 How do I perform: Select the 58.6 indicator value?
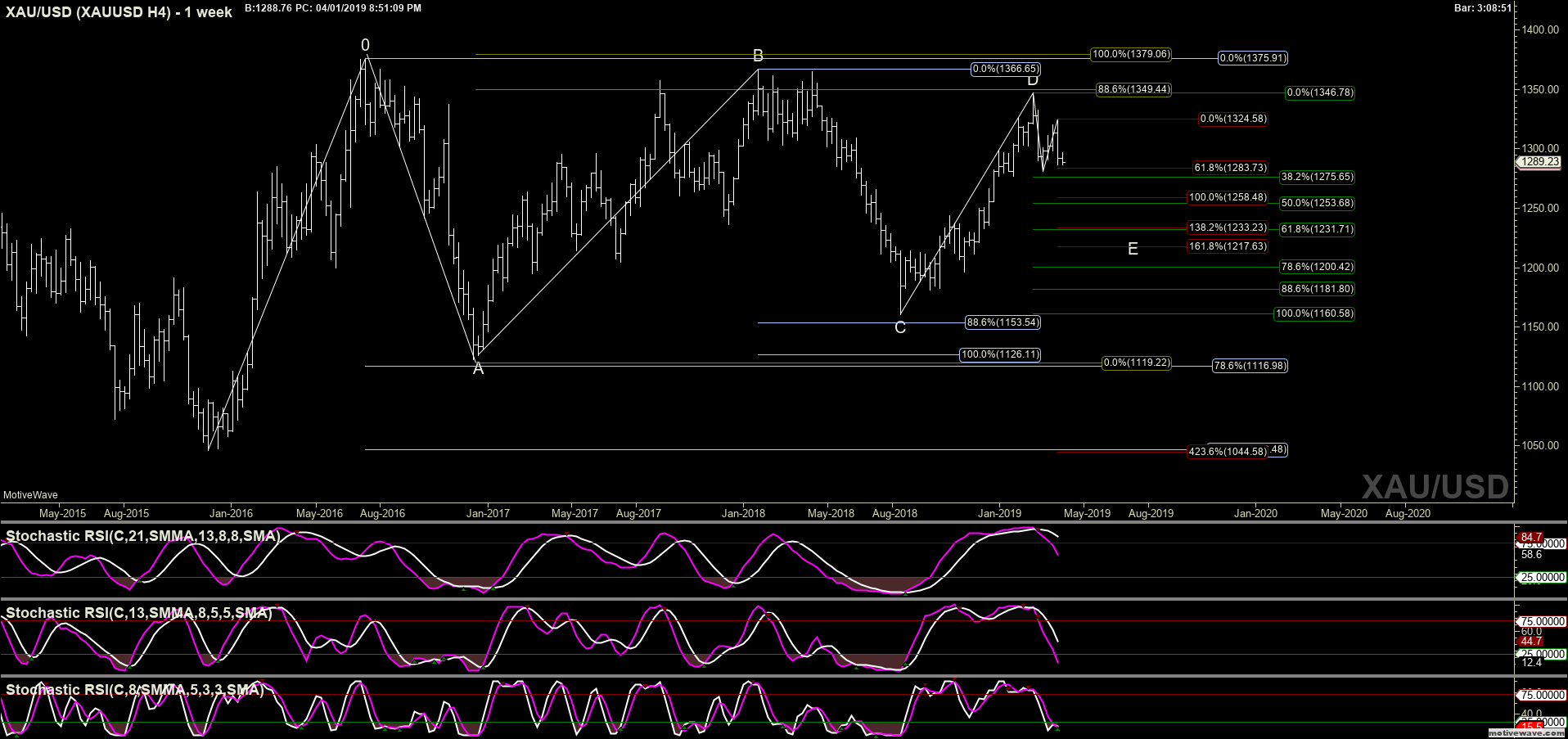pyautogui.click(x=1531, y=555)
